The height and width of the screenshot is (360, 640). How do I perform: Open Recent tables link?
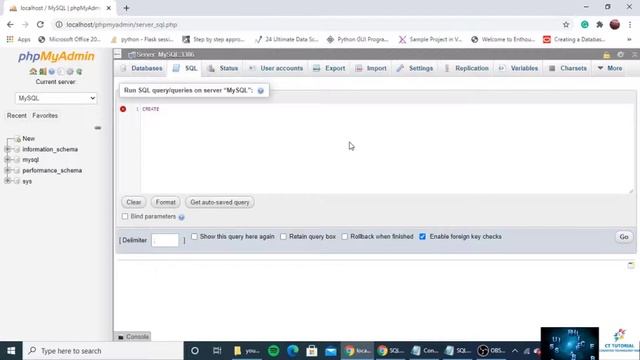pyautogui.click(x=17, y=116)
